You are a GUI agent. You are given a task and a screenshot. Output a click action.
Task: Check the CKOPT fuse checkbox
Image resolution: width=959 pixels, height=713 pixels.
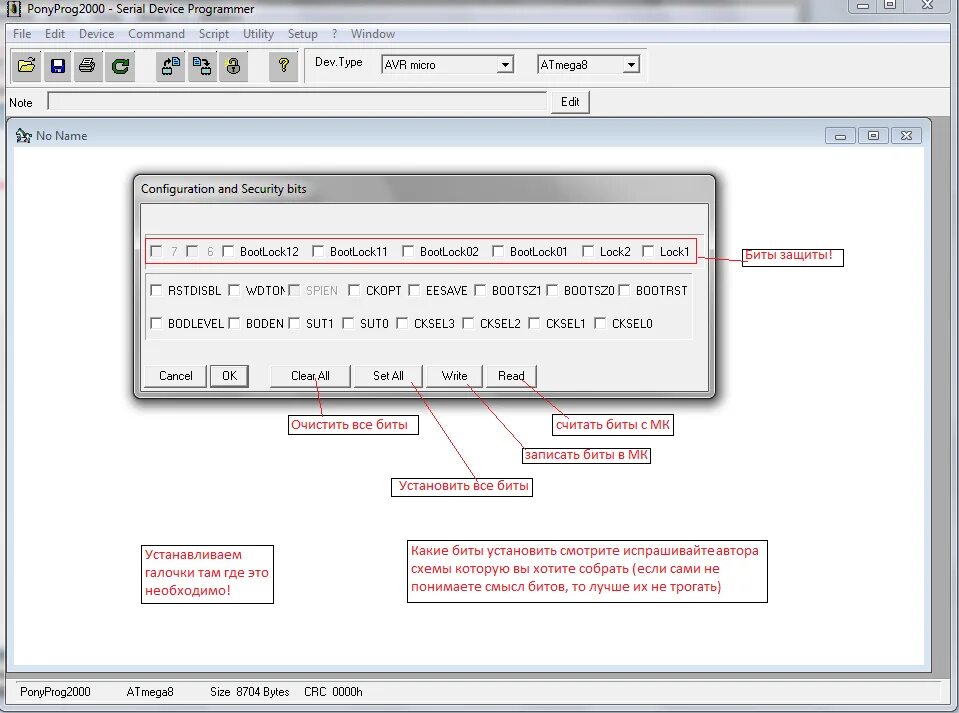pyautogui.click(x=354, y=290)
